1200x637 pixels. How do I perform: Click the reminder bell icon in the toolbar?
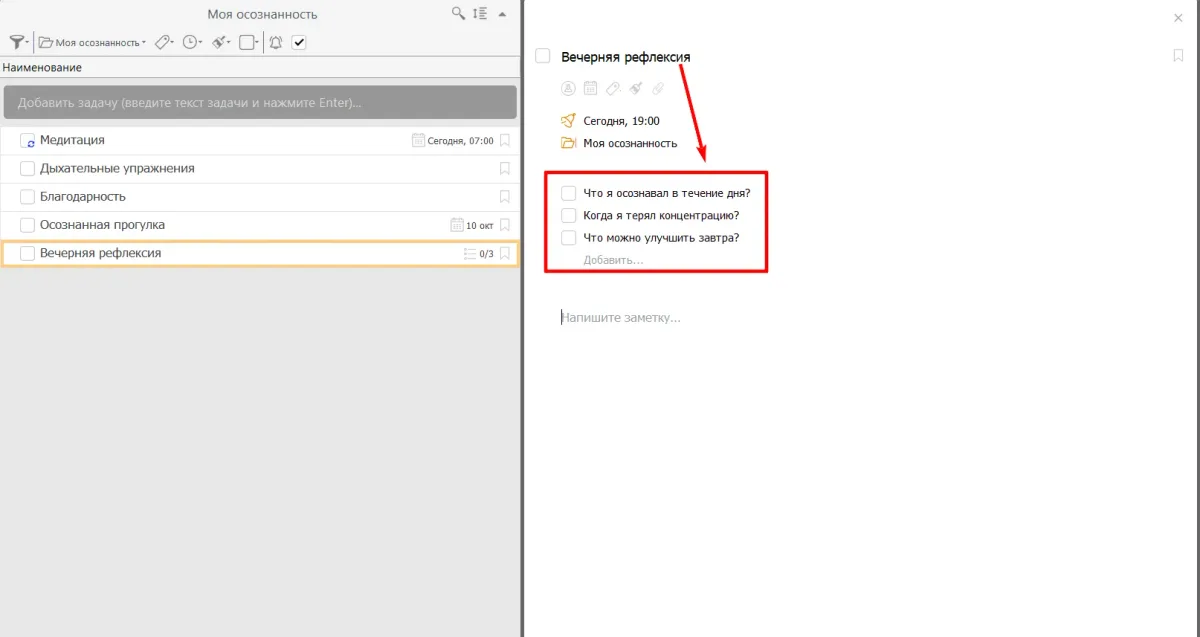275,42
